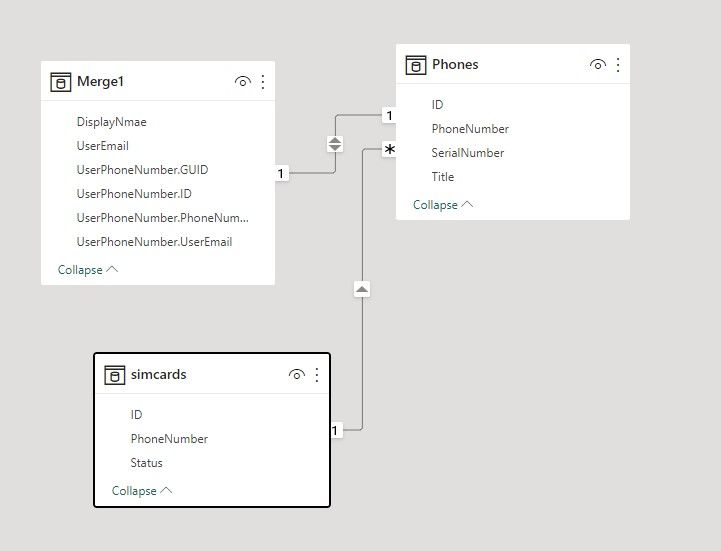
Task: Select UserEmail field in Merge1
Action: click(x=103, y=146)
